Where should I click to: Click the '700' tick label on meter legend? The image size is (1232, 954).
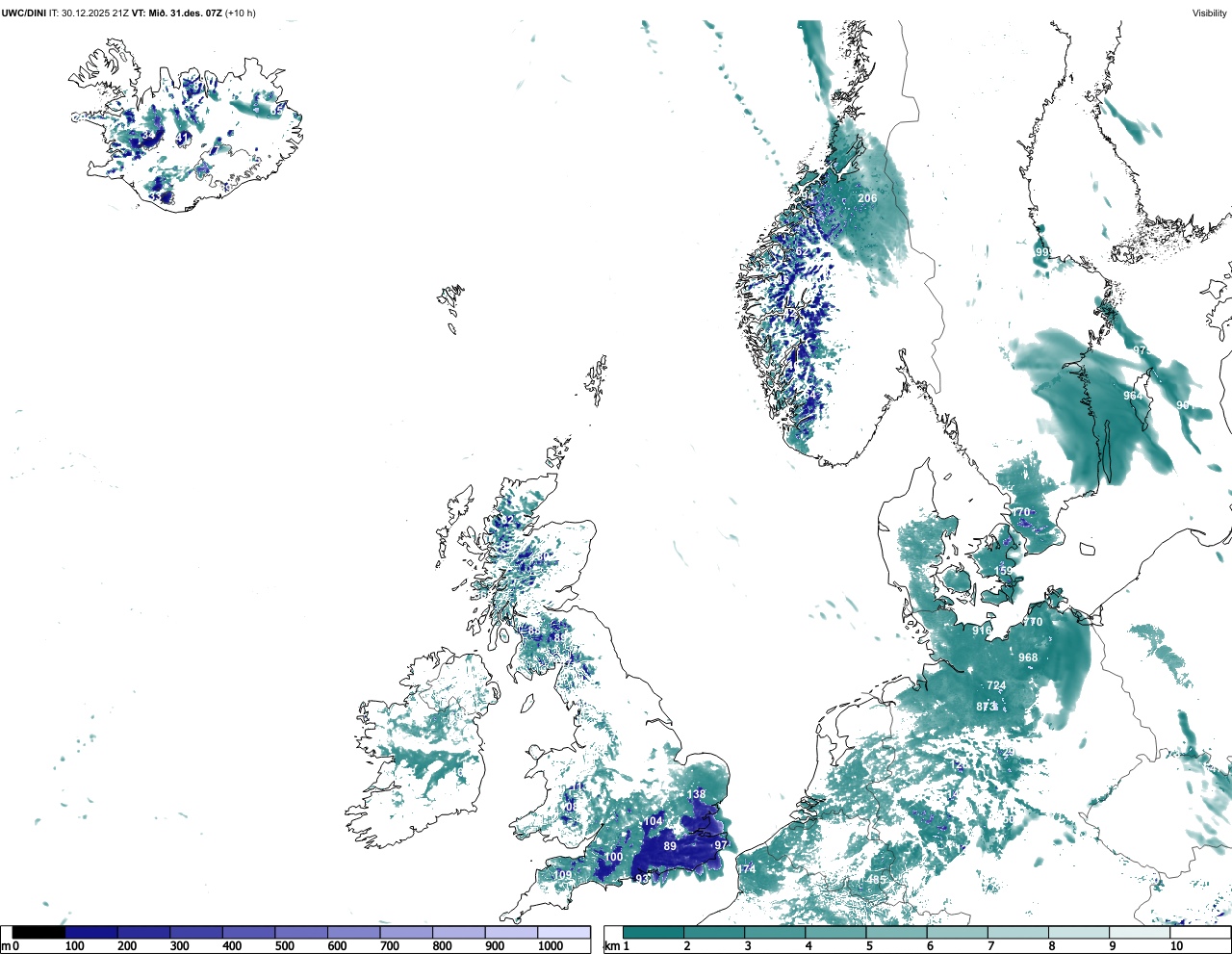pyautogui.click(x=389, y=946)
